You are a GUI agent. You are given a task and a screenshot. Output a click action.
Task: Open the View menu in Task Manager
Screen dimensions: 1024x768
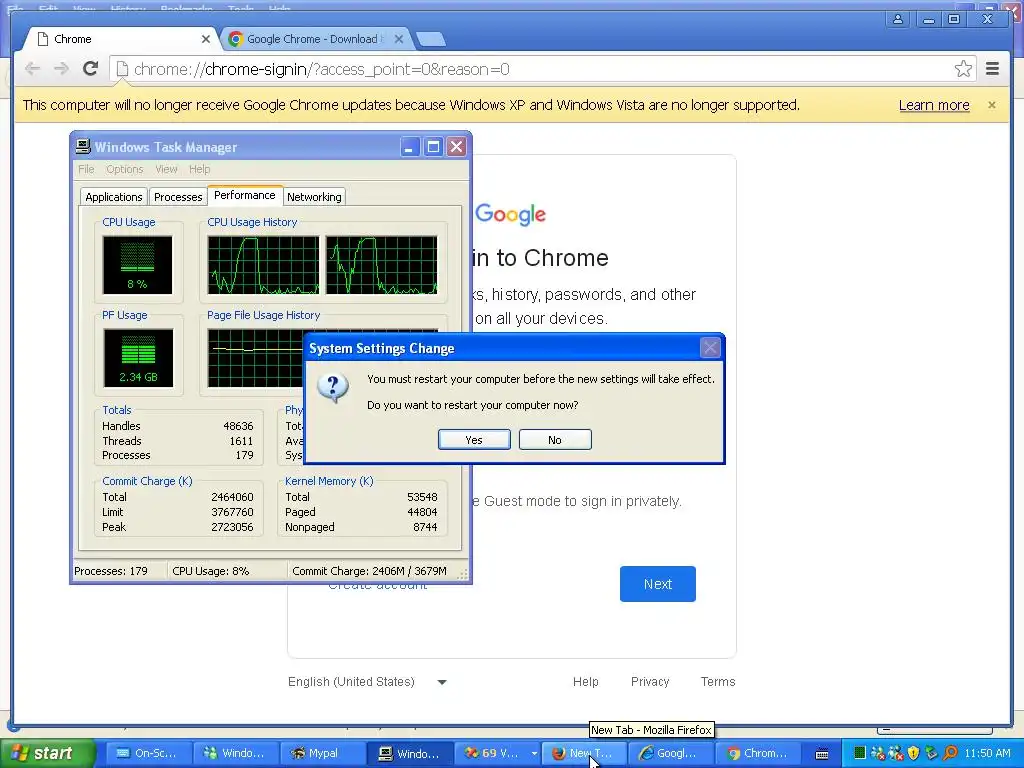(x=166, y=169)
